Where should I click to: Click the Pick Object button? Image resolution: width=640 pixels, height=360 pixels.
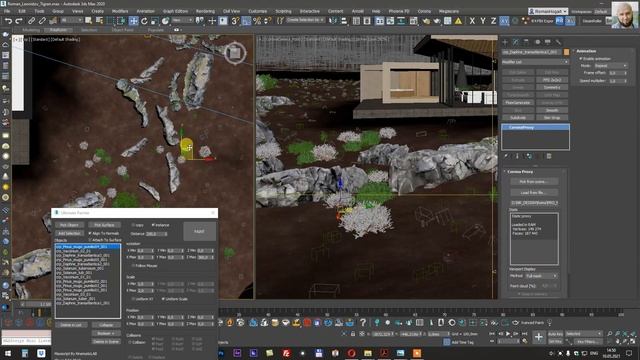tap(69, 225)
